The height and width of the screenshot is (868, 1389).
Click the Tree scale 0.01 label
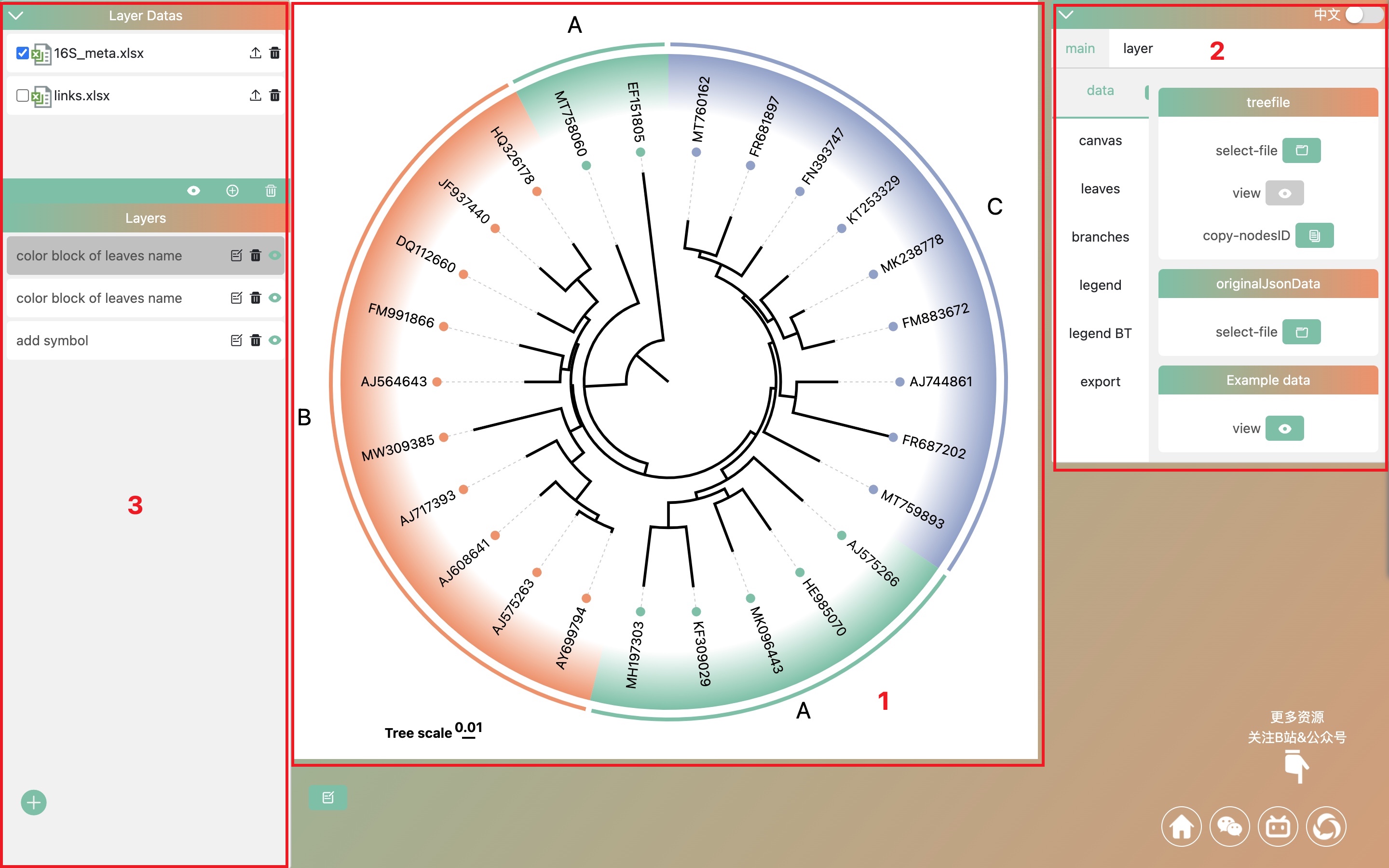(434, 732)
